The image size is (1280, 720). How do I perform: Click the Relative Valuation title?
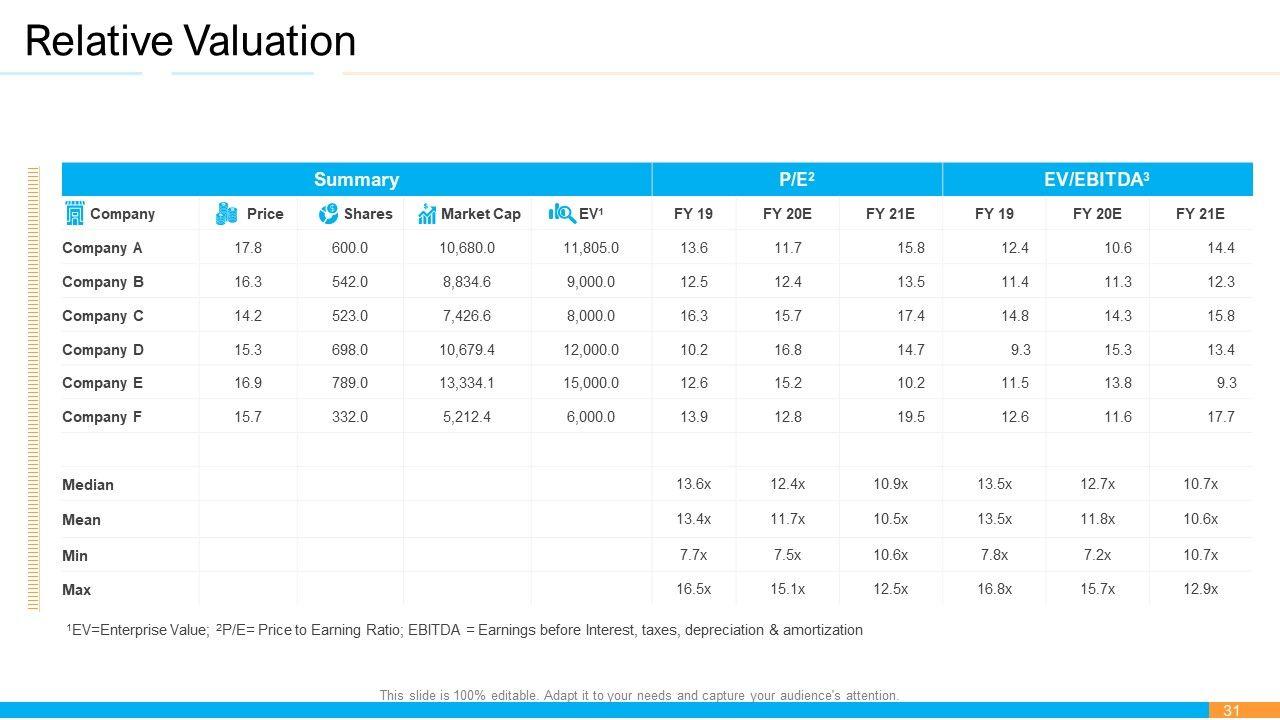pos(190,41)
